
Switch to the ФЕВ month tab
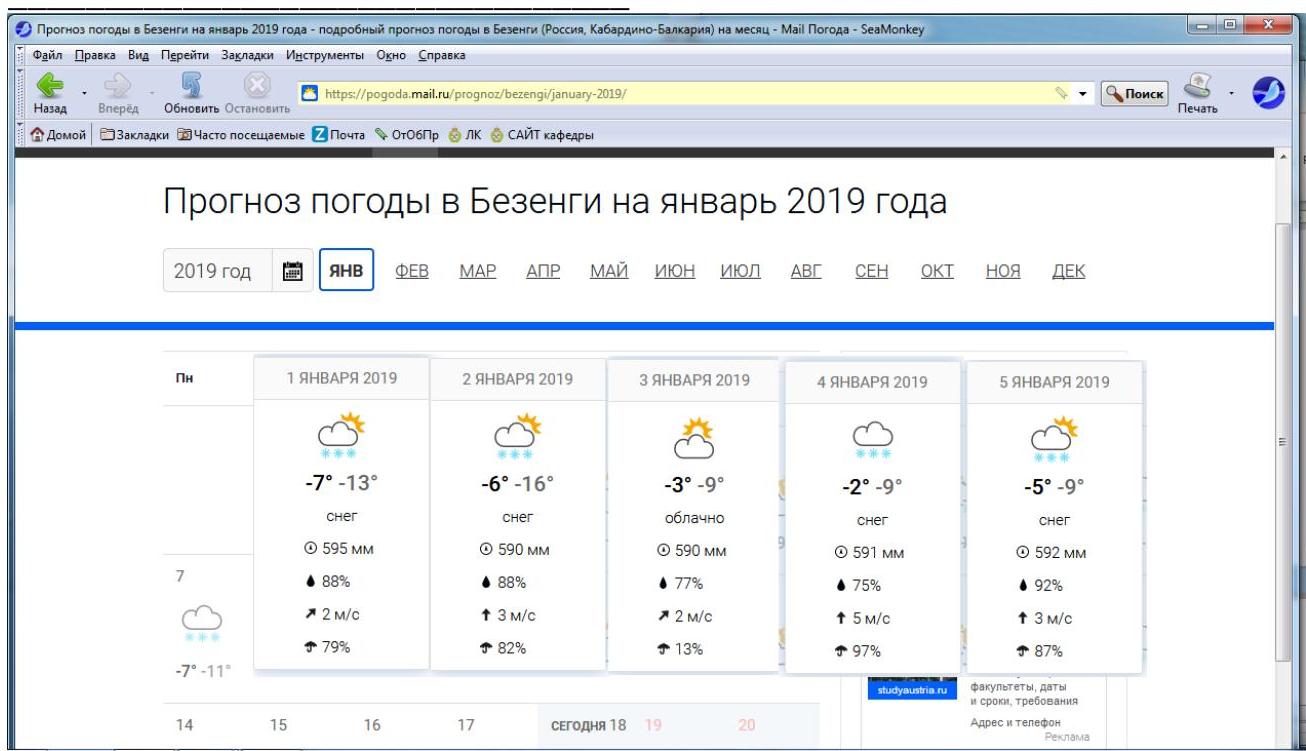[413, 271]
